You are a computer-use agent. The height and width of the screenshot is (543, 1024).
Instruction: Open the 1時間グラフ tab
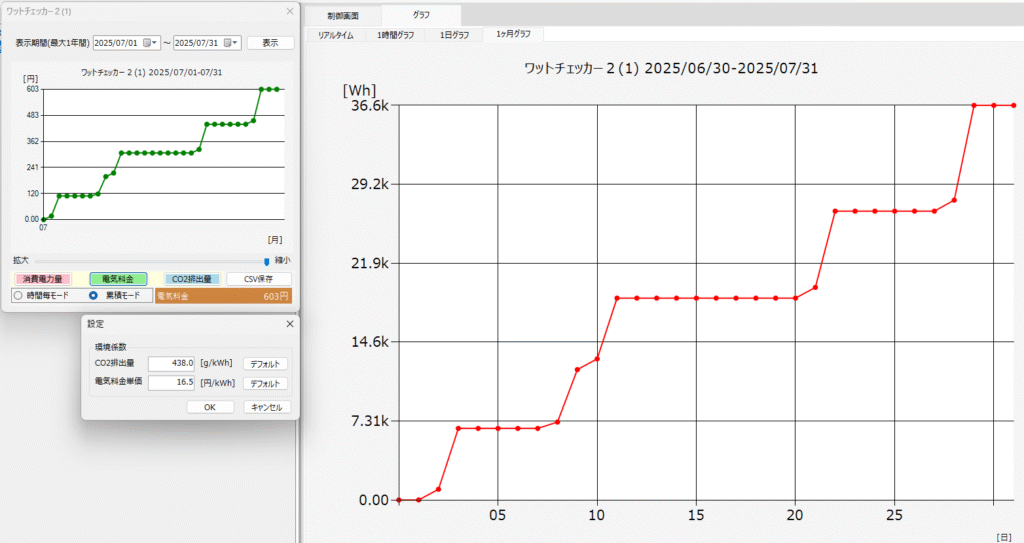(x=395, y=35)
